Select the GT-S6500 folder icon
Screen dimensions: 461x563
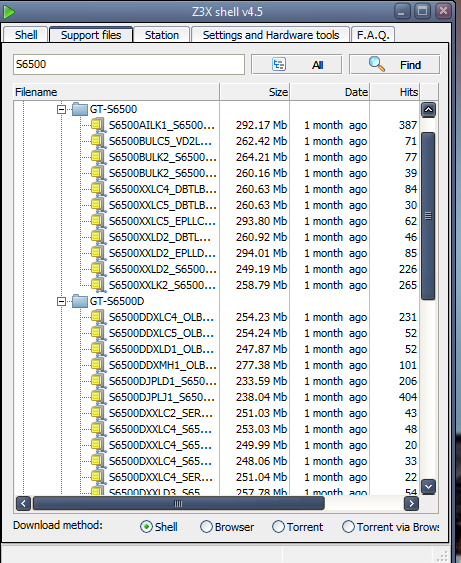[80, 109]
